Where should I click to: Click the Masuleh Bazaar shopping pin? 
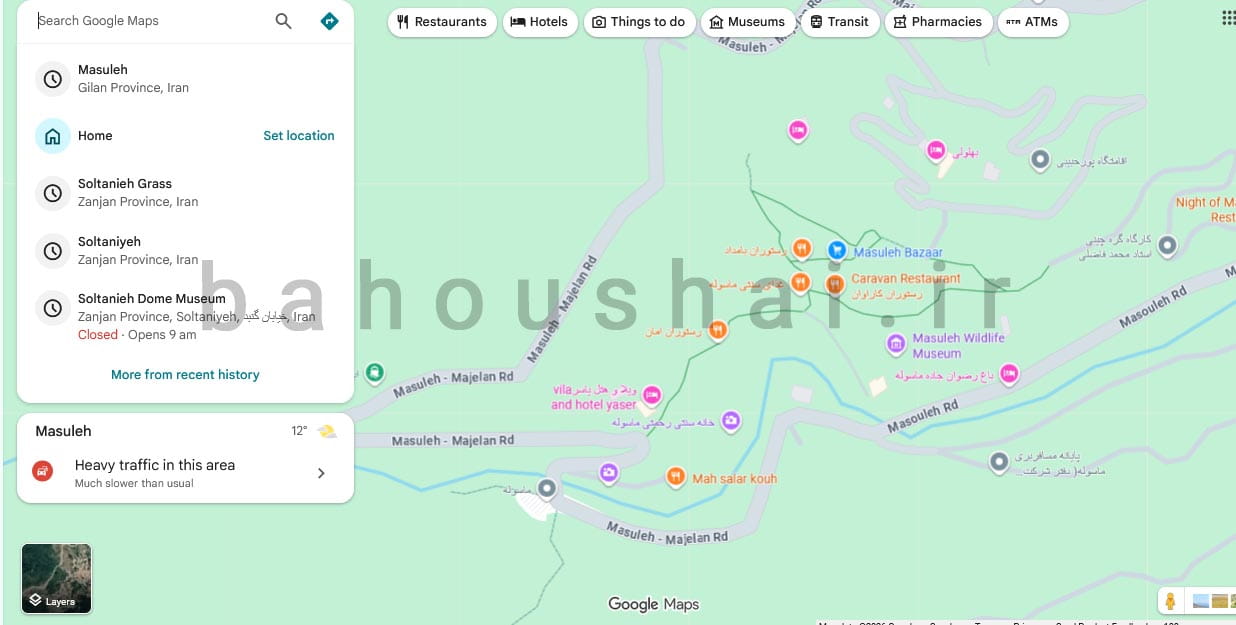click(x=838, y=249)
